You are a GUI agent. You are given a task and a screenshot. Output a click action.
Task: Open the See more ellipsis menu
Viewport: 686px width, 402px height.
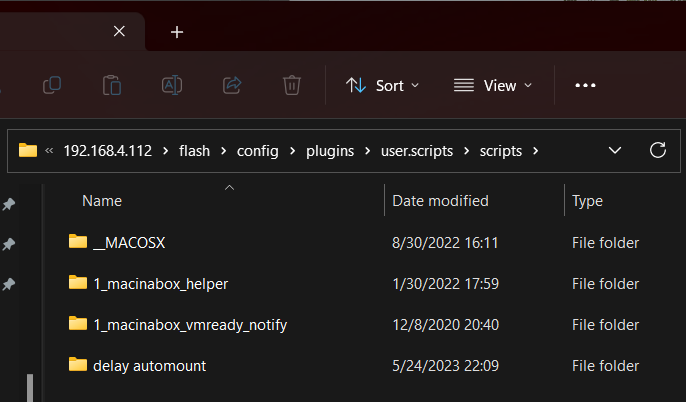pos(585,85)
